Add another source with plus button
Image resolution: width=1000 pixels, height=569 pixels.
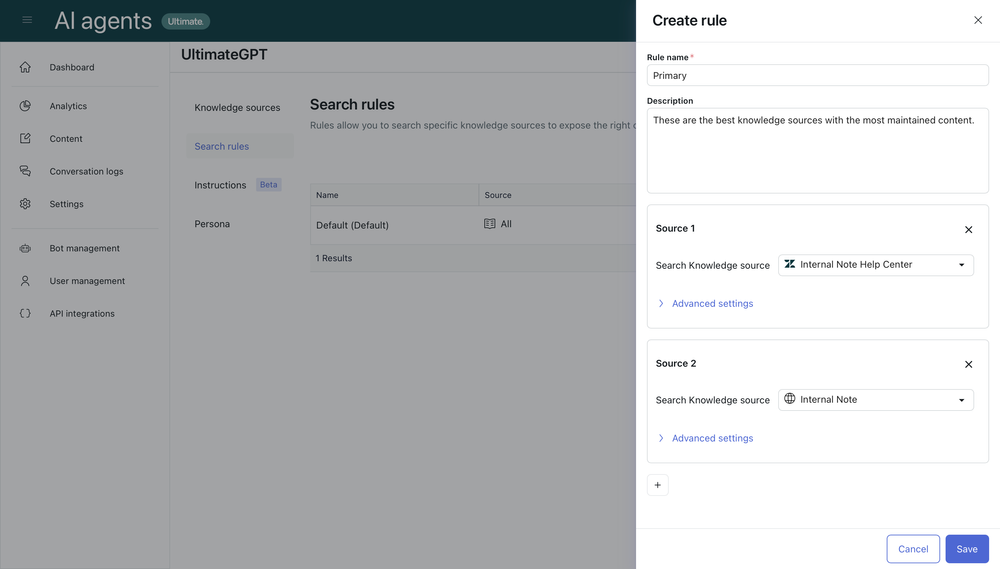click(657, 485)
